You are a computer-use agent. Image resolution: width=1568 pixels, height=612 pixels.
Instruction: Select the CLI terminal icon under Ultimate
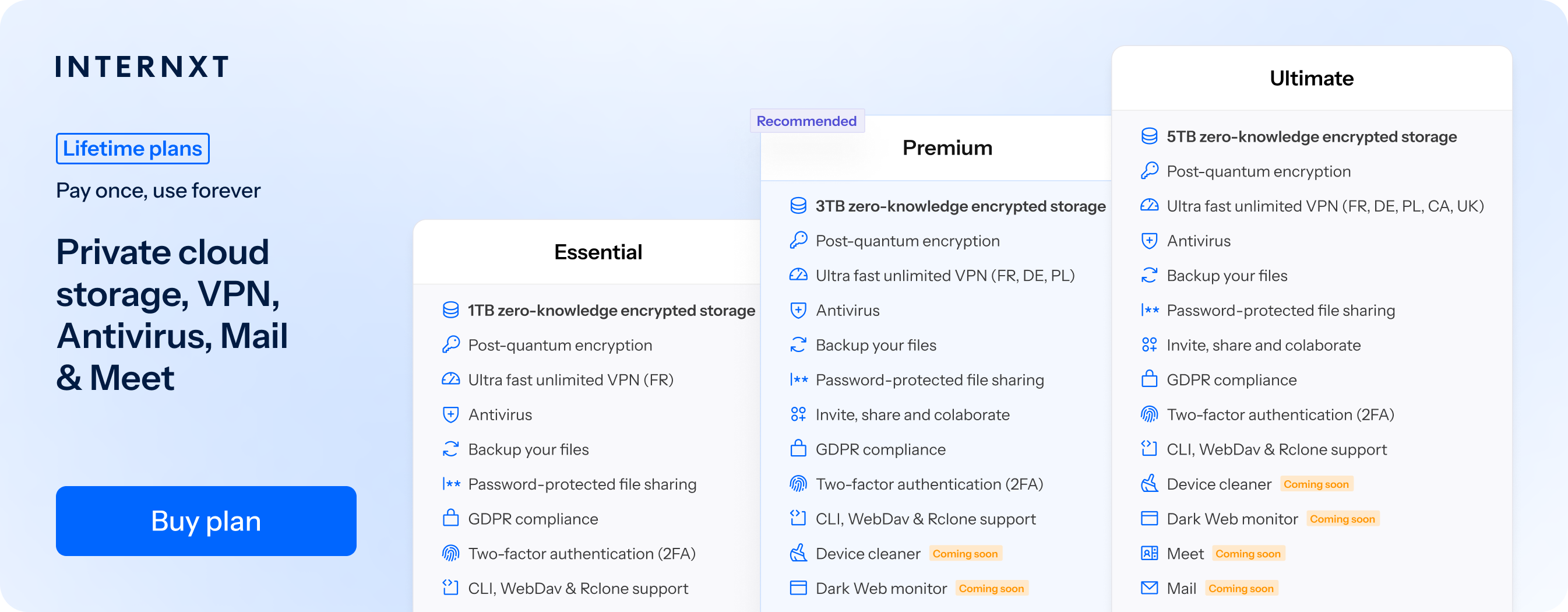pyautogui.click(x=1149, y=449)
